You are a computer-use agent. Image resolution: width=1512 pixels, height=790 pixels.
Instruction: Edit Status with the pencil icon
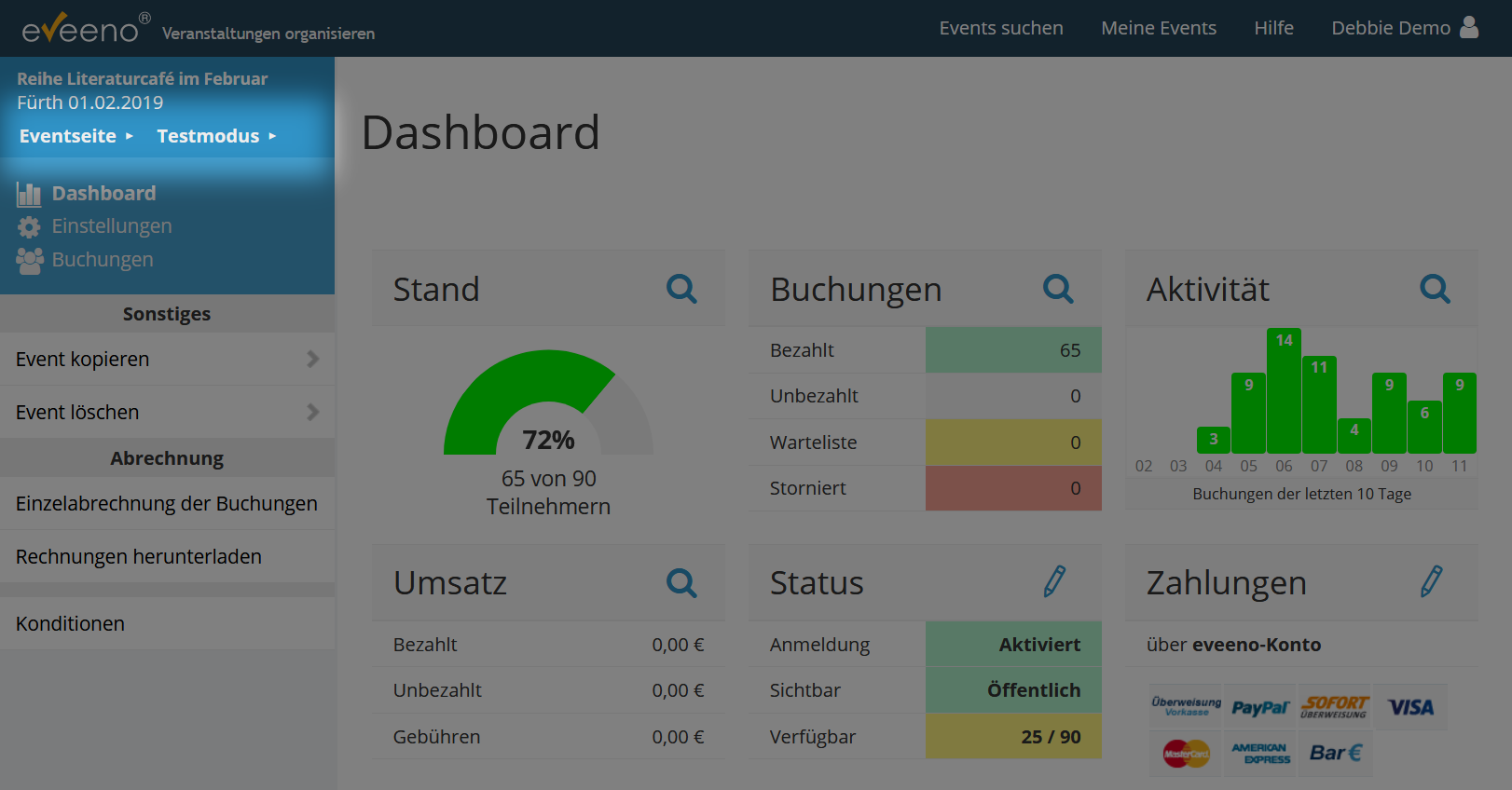click(1054, 581)
